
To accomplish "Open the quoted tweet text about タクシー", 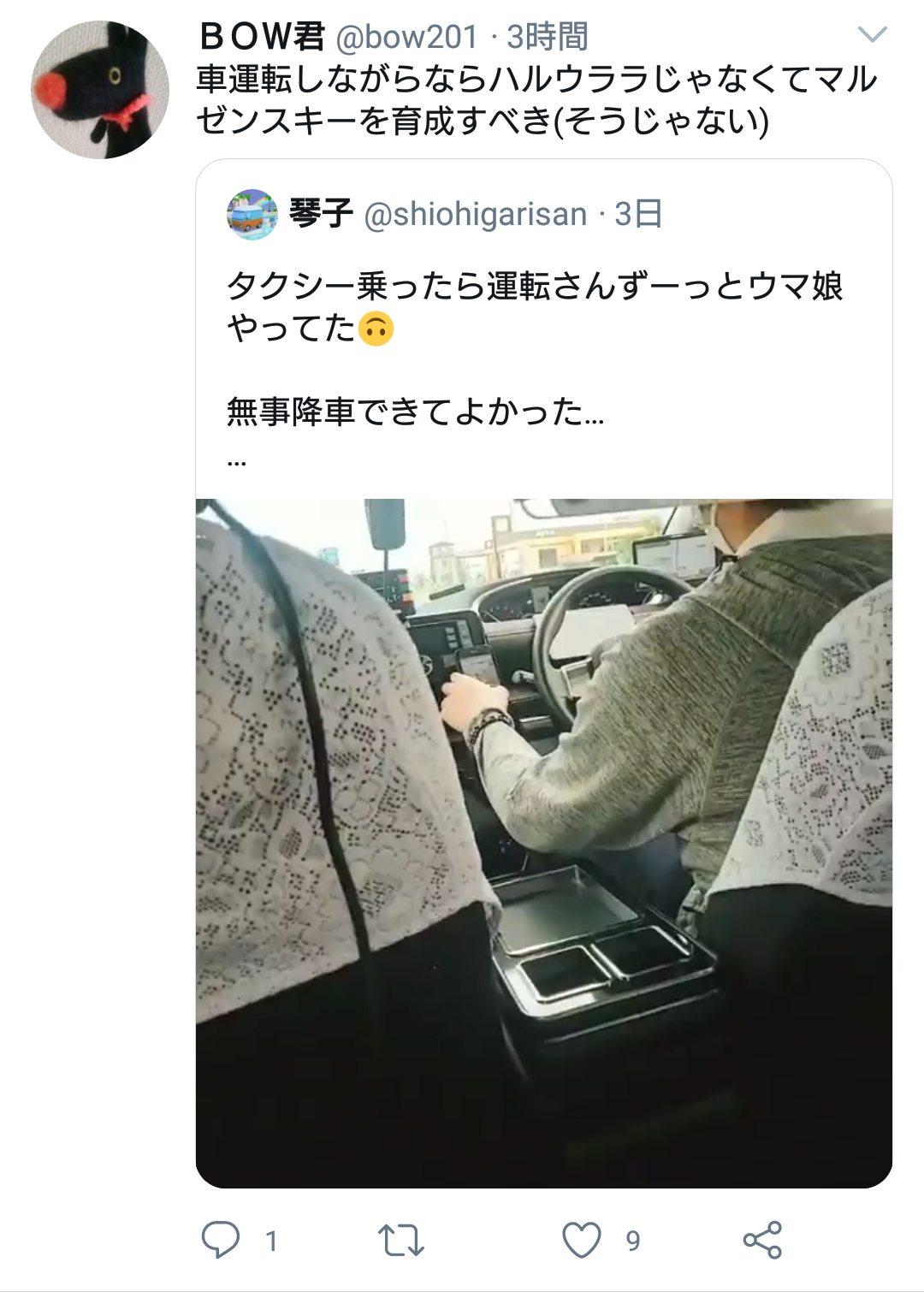I will [535, 307].
